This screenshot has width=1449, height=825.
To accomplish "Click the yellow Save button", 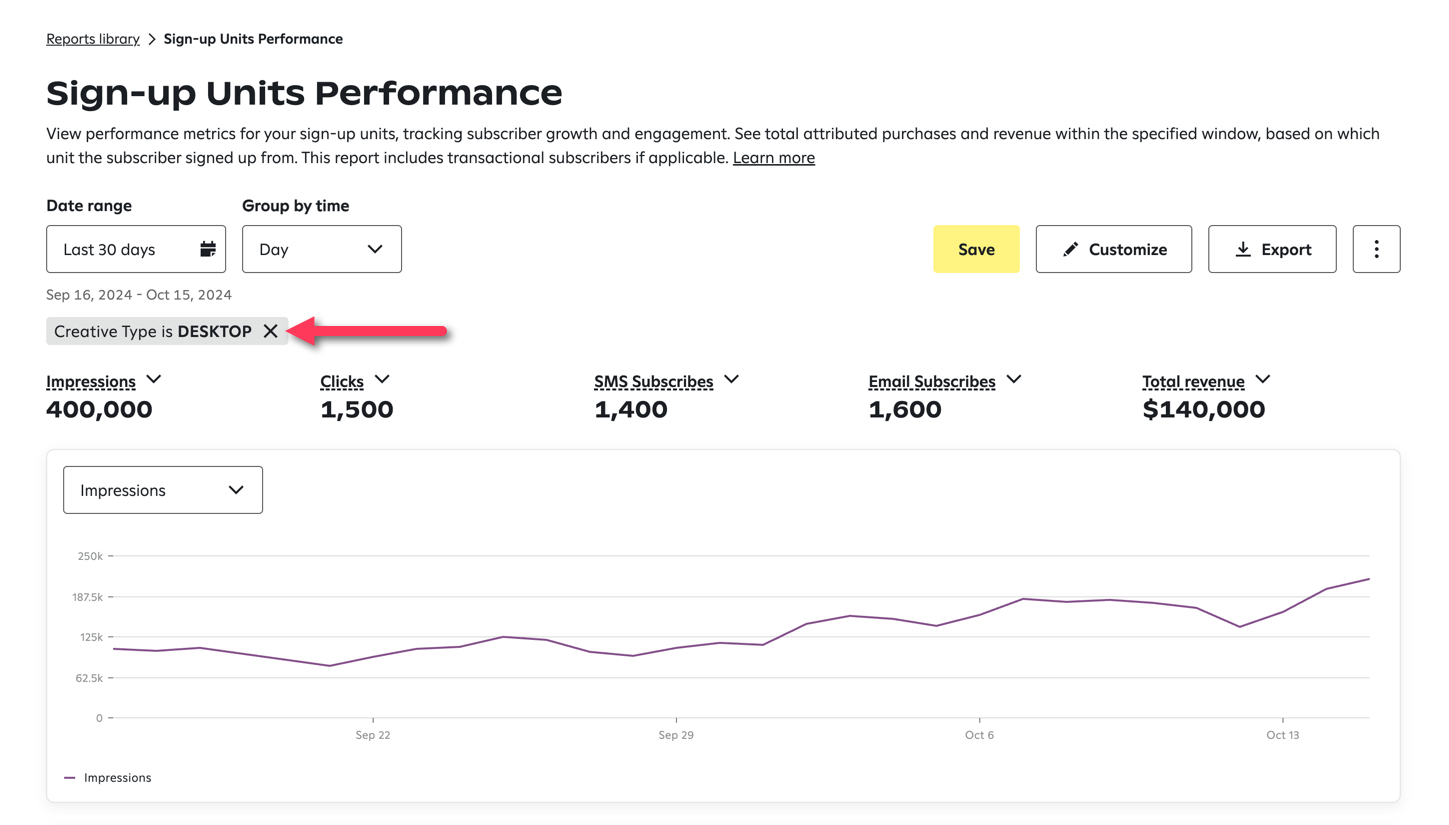I will (976, 249).
